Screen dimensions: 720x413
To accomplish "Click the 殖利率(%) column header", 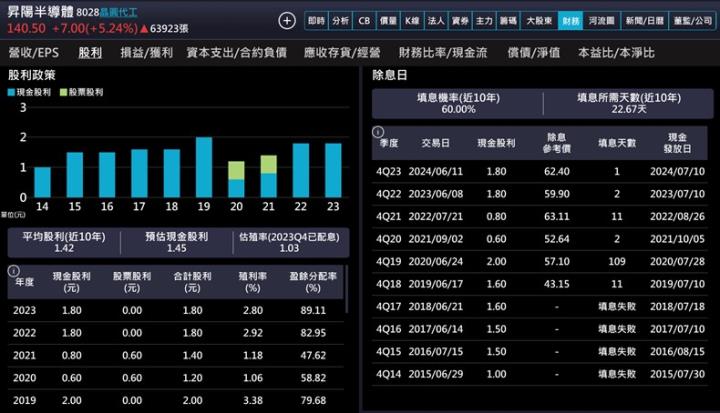I will [253, 282].
